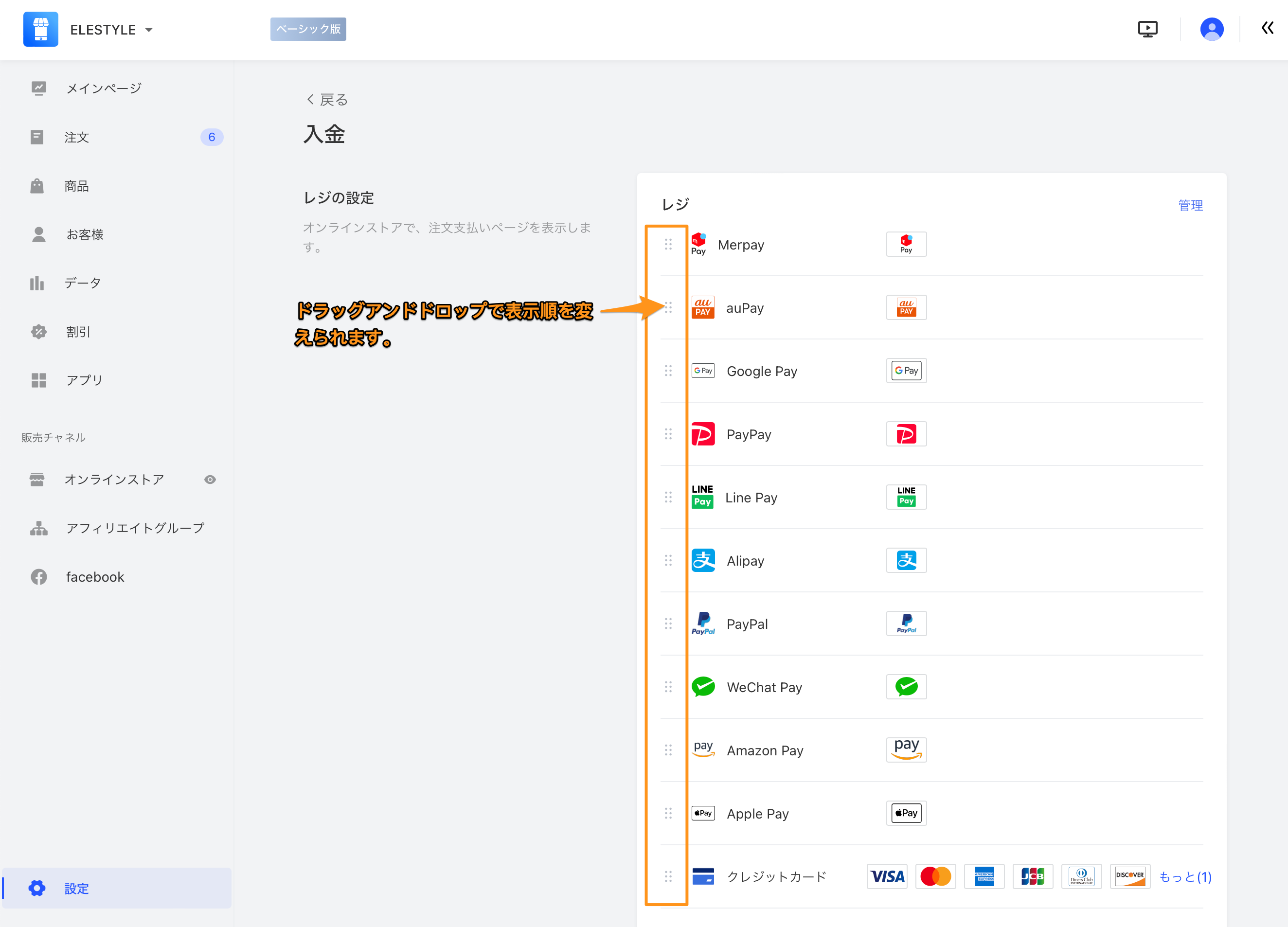This screenshot has width=1288, height=927.
Task: Click the アプリ grid icon
Action: tap(38, 380)
